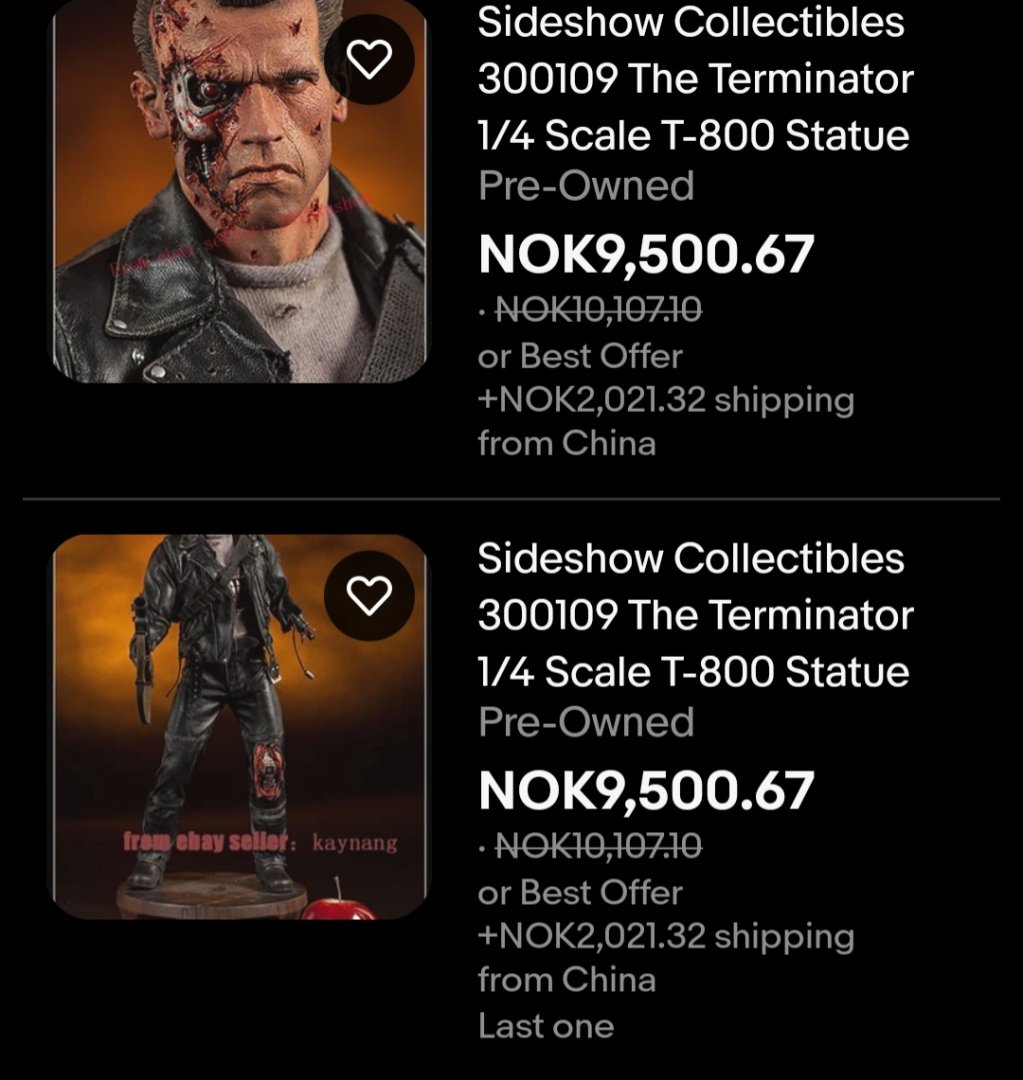The image size is (1023, 1080).
Task: Tap the heart on the face close-up listing
Action: click(x=372, y=61)
